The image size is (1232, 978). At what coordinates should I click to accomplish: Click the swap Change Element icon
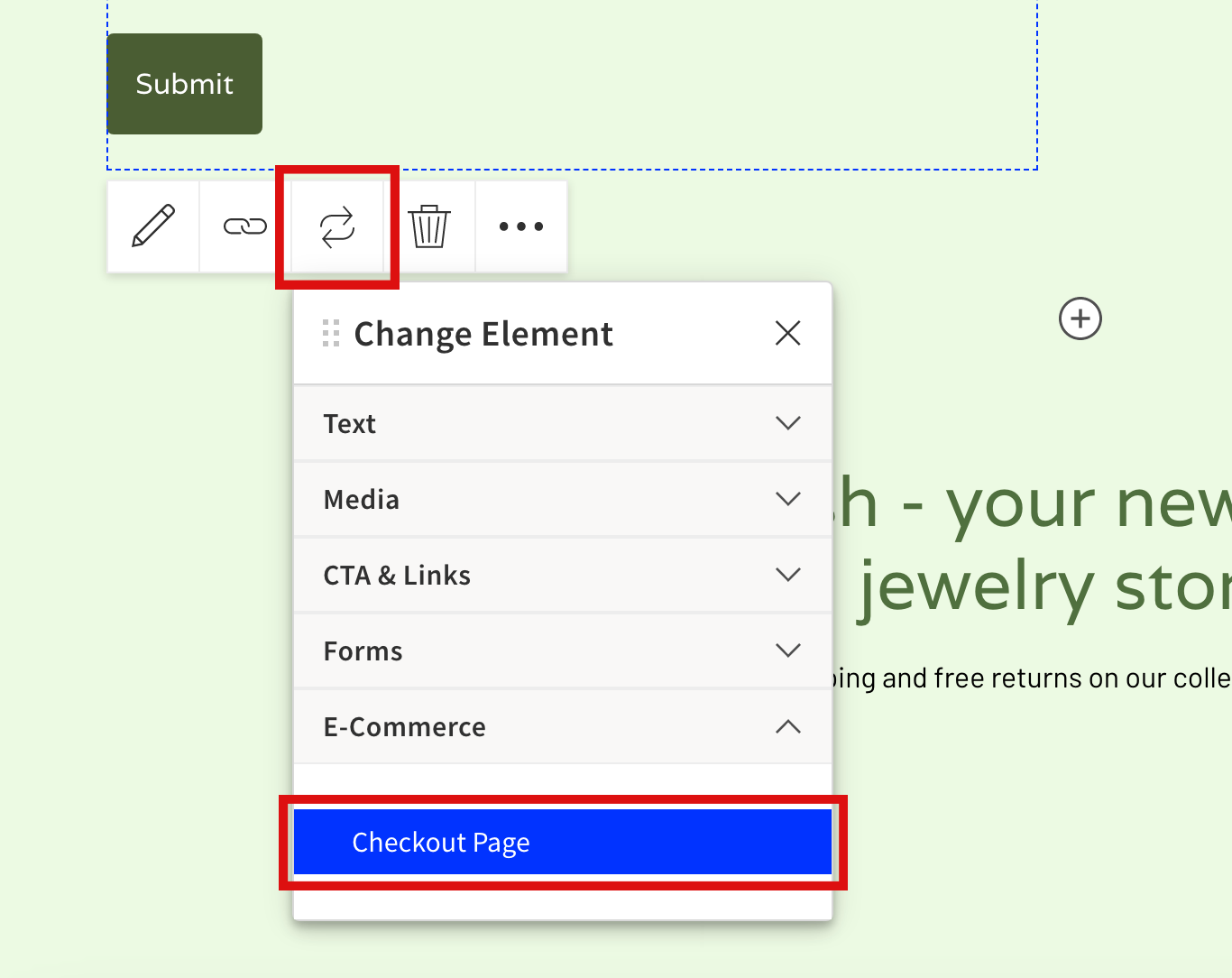coord(336,226)
